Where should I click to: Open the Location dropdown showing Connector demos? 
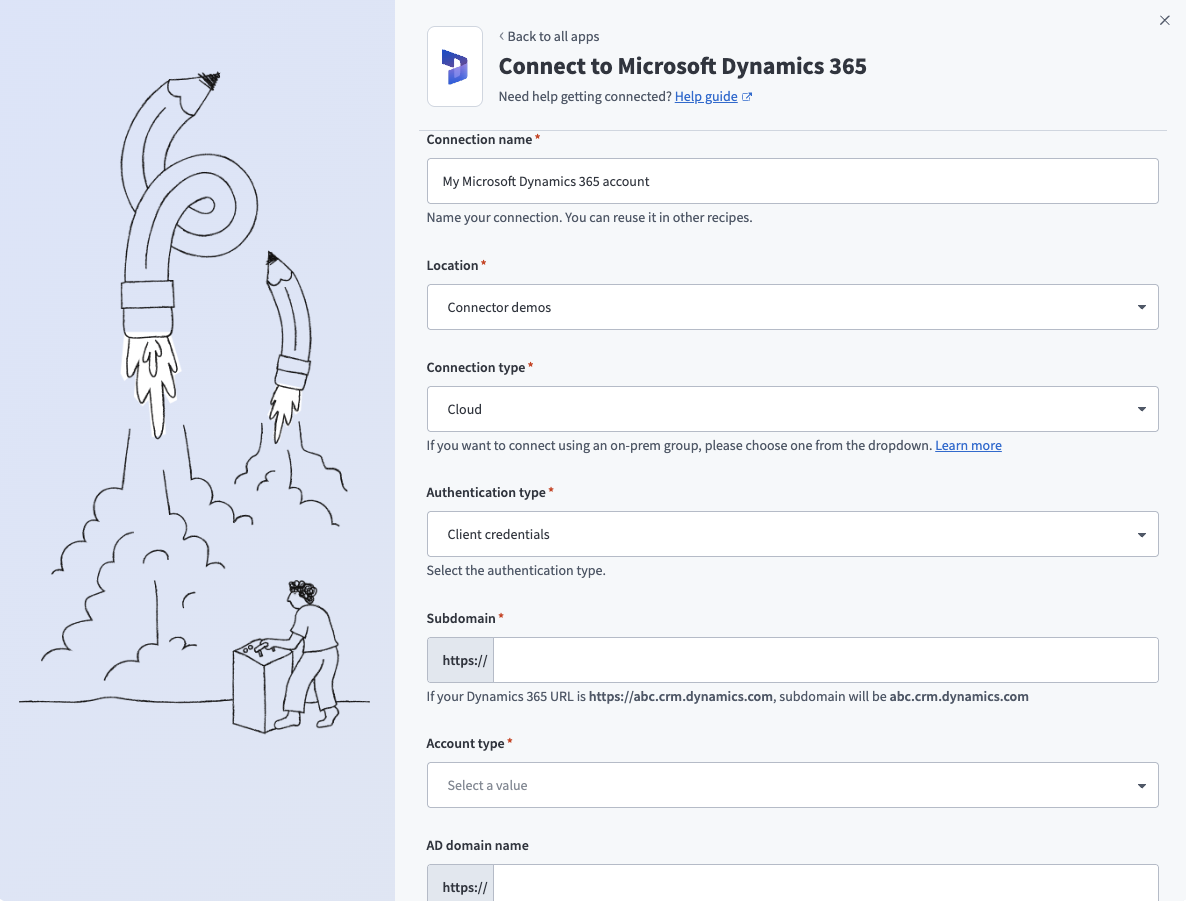pyautogui.click(x=790, y=307)
